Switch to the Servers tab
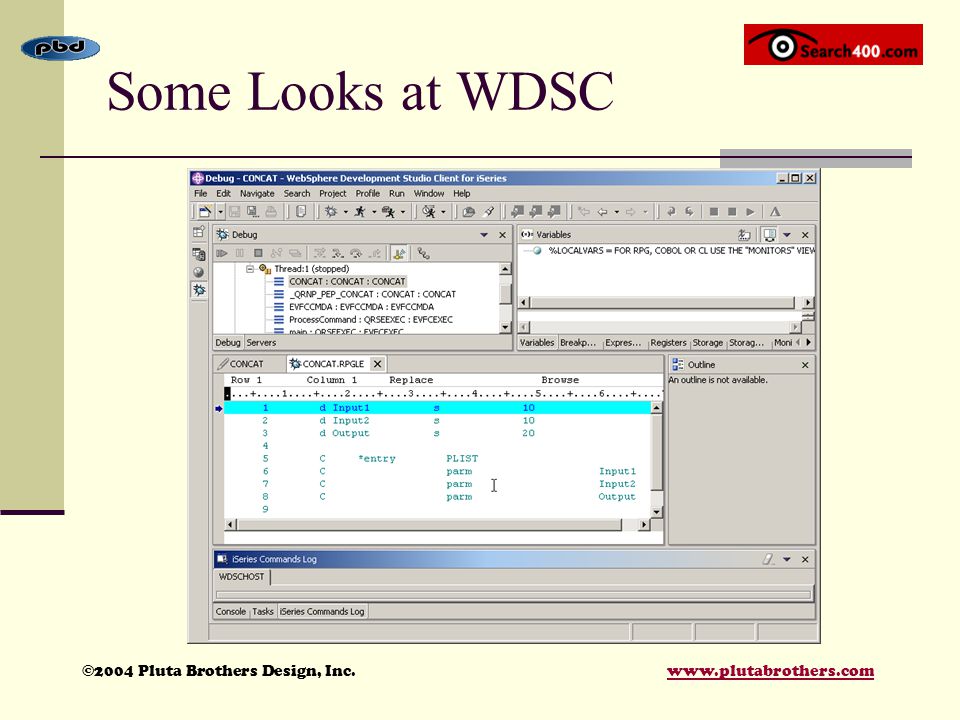Screen dimensions: 960x720 pyautogui.click(x=261, y=343)
